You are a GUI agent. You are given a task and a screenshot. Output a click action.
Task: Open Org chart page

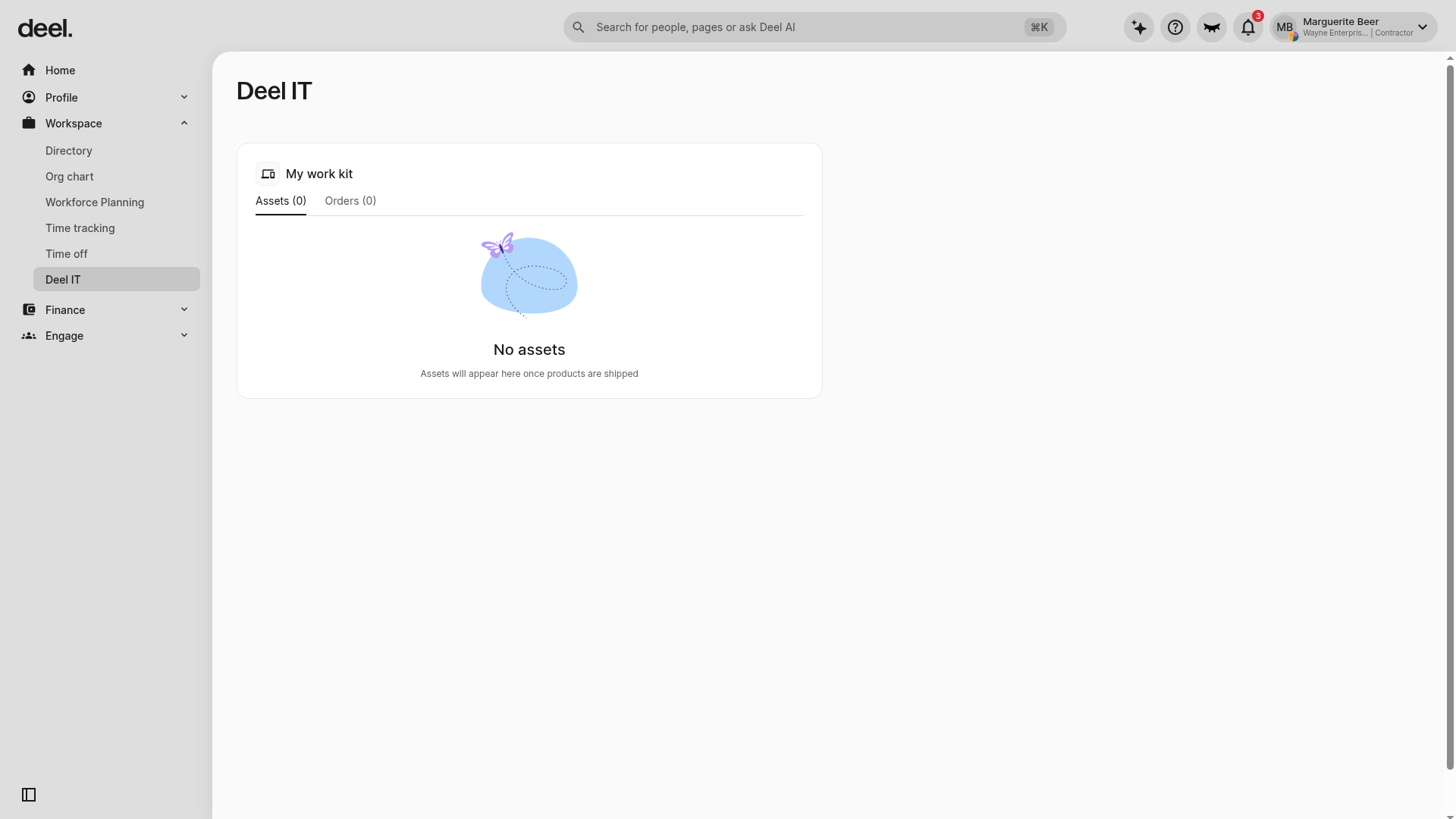[116, 177]
